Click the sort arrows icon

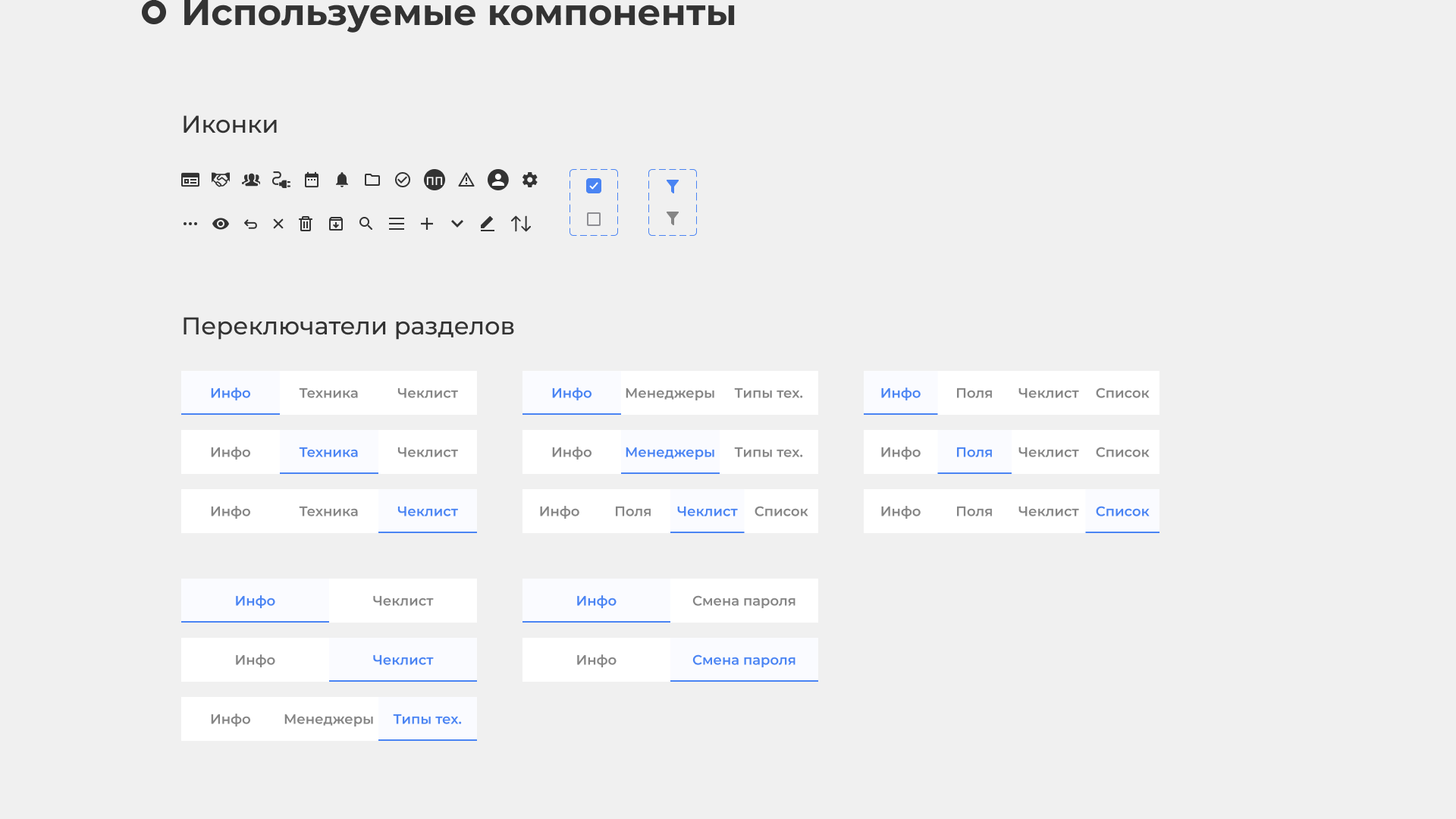[x=521, y=224]
